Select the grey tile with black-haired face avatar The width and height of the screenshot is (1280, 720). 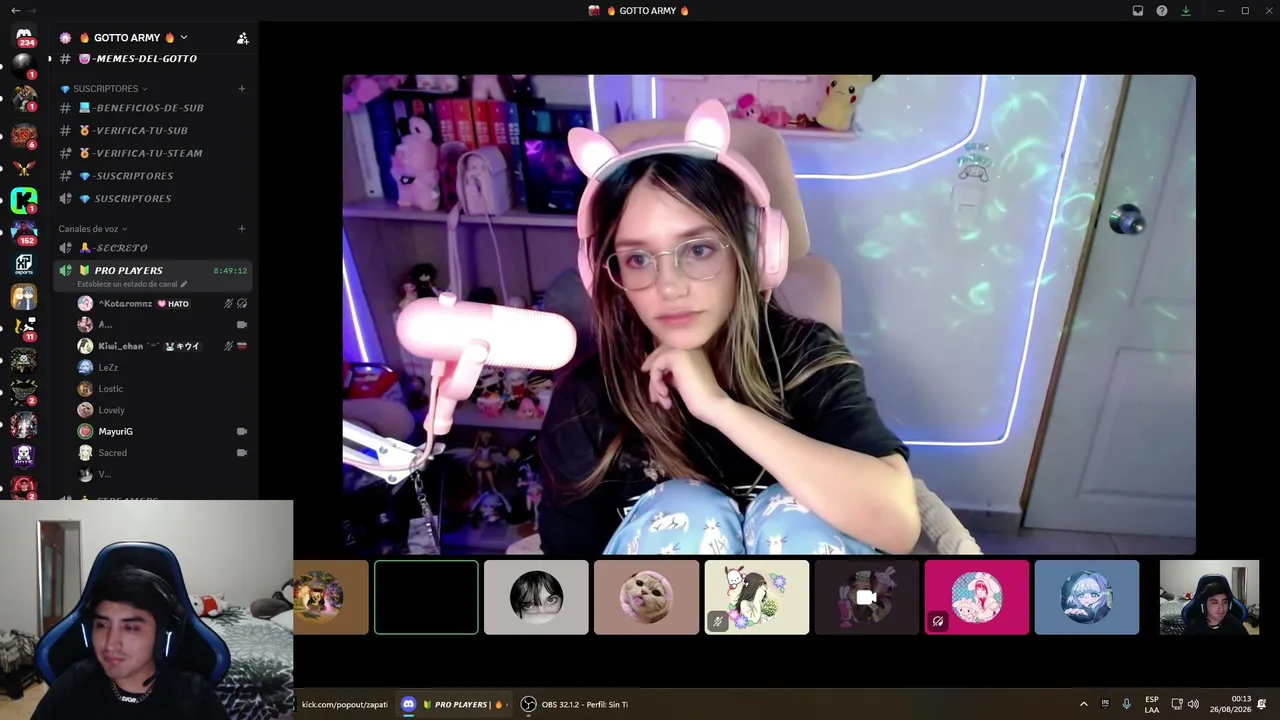[x=536, y=597]
